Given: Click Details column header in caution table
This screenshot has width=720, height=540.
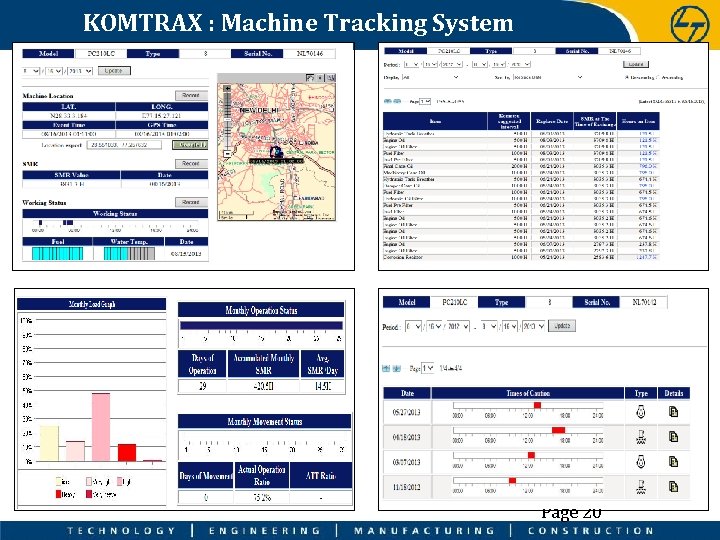Looking at the screenshot, I should pyautogui.click(x=674, y=393).
